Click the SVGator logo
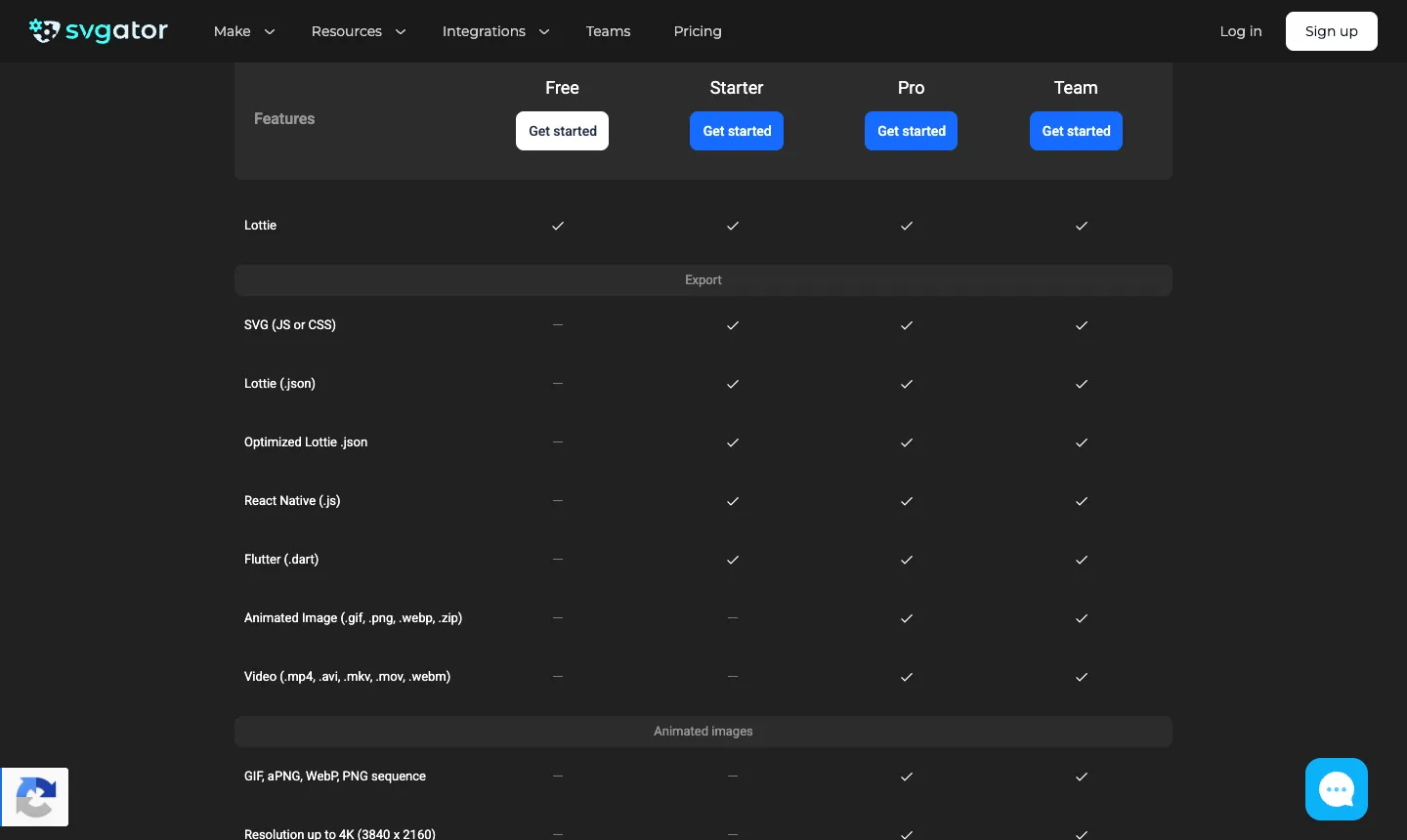The height and width of the screenshot is (840, 1407). pos(99,31)
